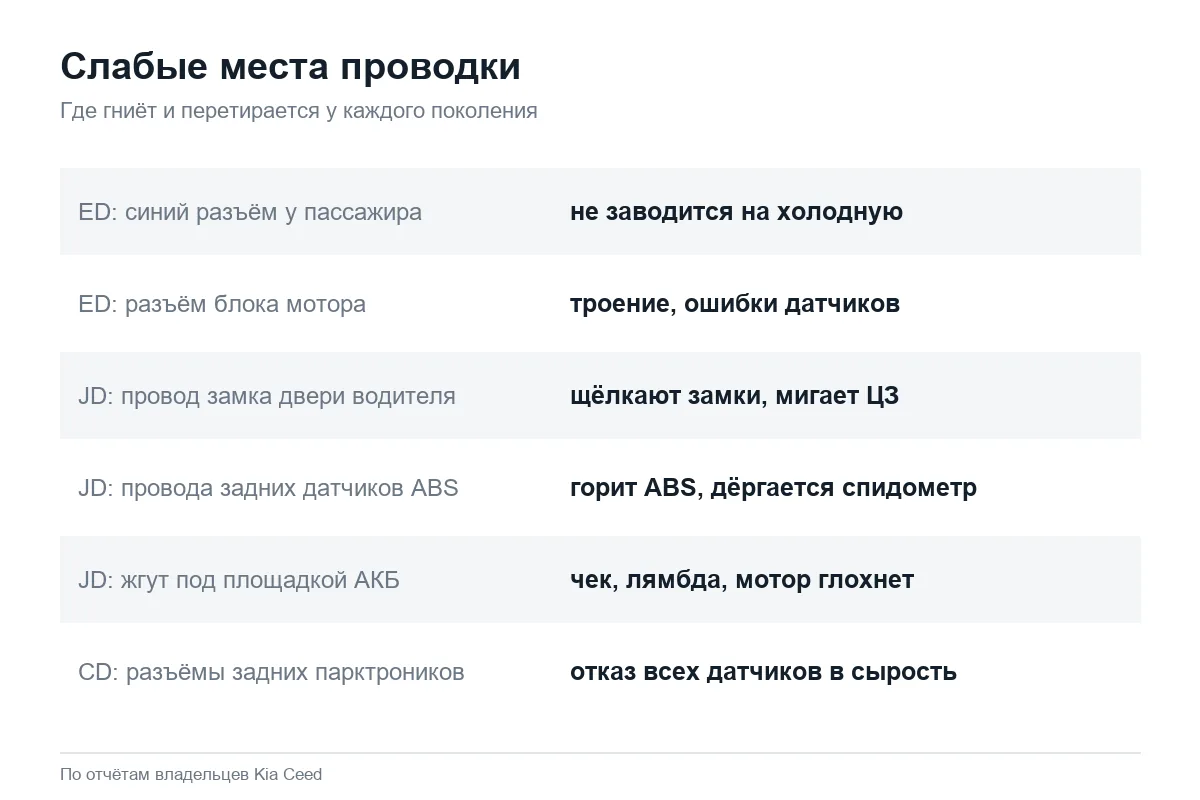Screen dimensions: 1200x800
Task: Select 'троение, ошибки датчиков' text
Action: click(x=735, y=304)
